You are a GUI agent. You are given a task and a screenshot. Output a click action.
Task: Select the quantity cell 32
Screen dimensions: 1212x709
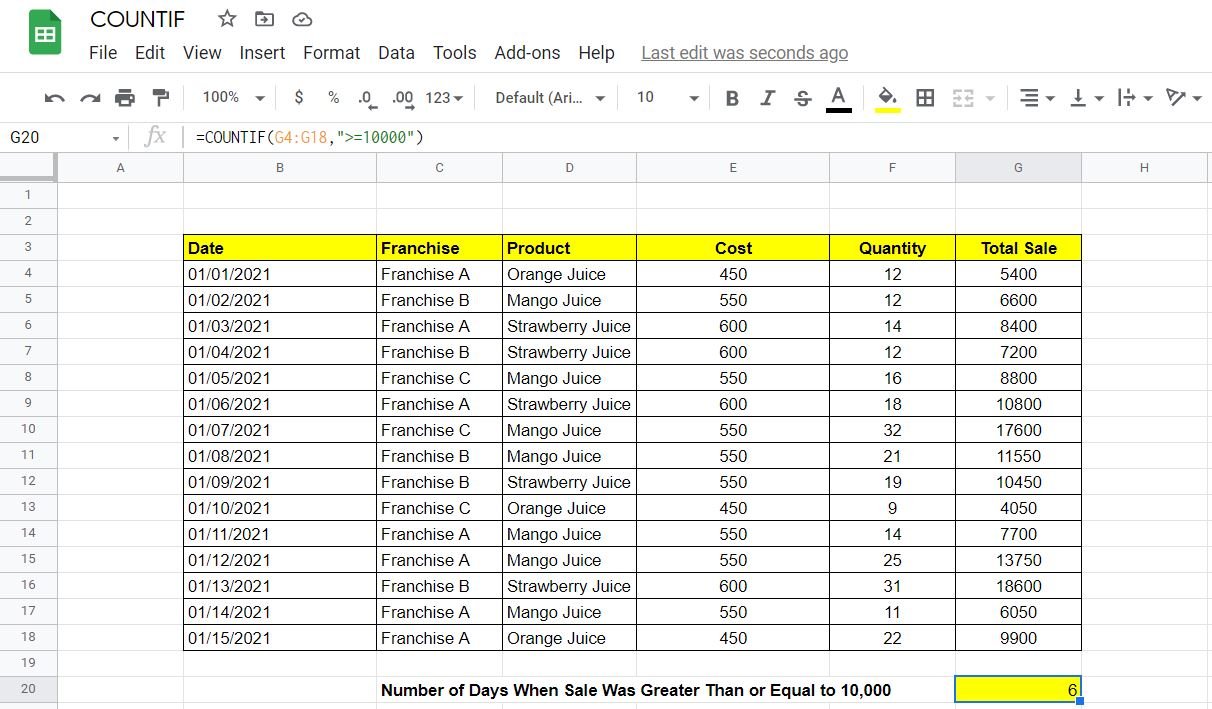click(x=892, y=430)
